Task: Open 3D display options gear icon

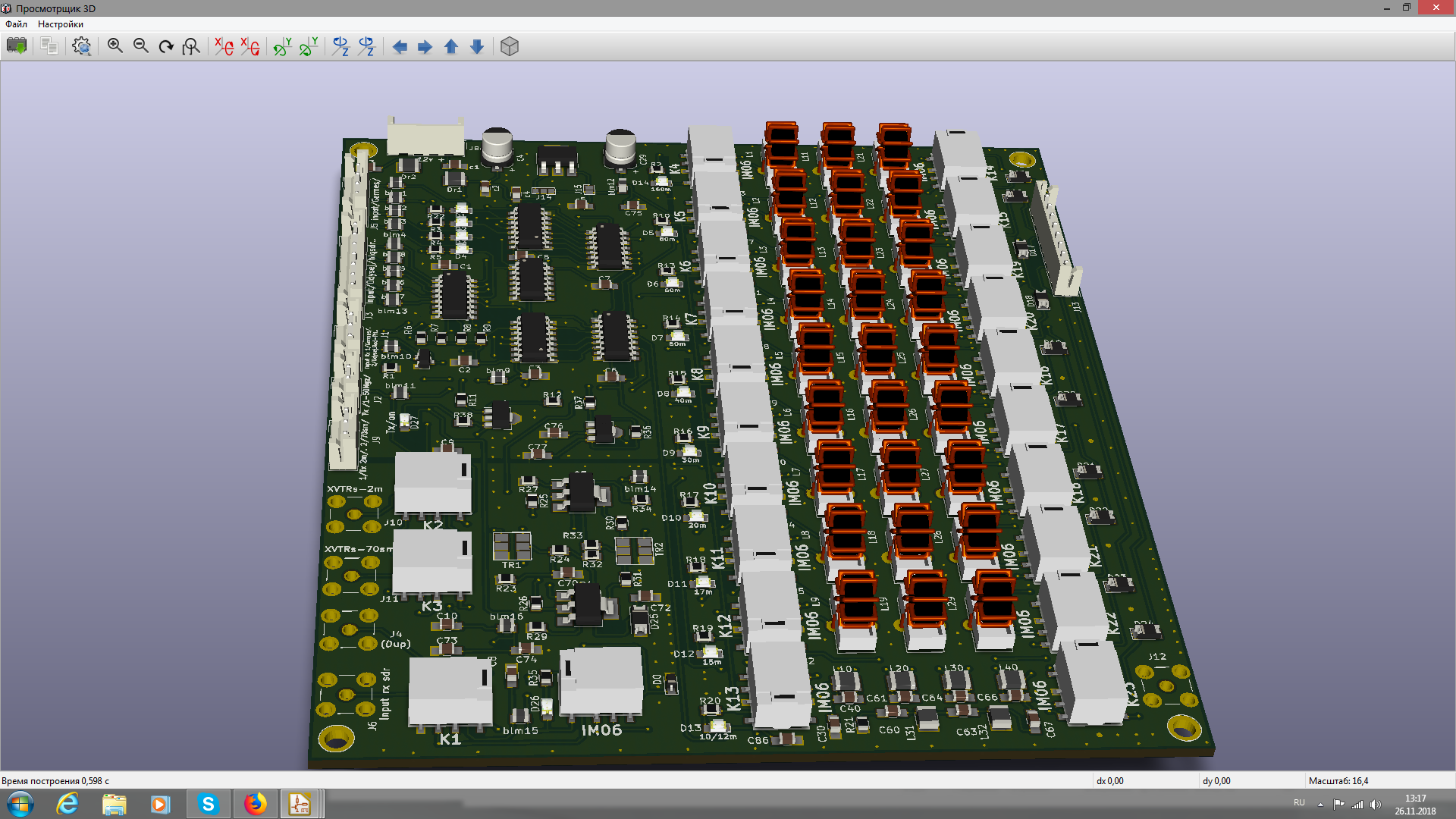Action: (x=82, y=46)
